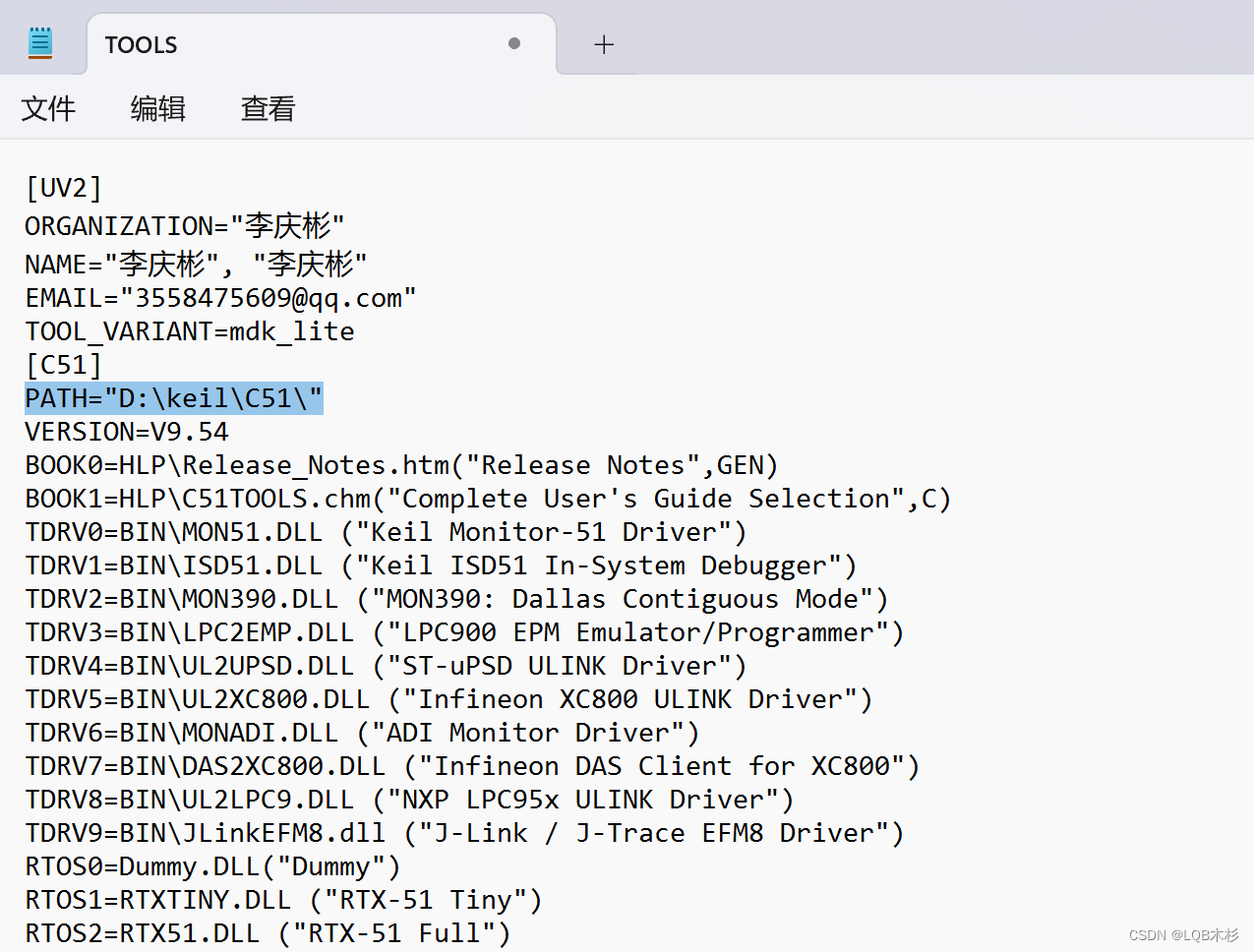This screenshot has width=1254, height=952.
Task: Click the RTOS1=RTXTINY.DLL line
Action: (284, 900)
